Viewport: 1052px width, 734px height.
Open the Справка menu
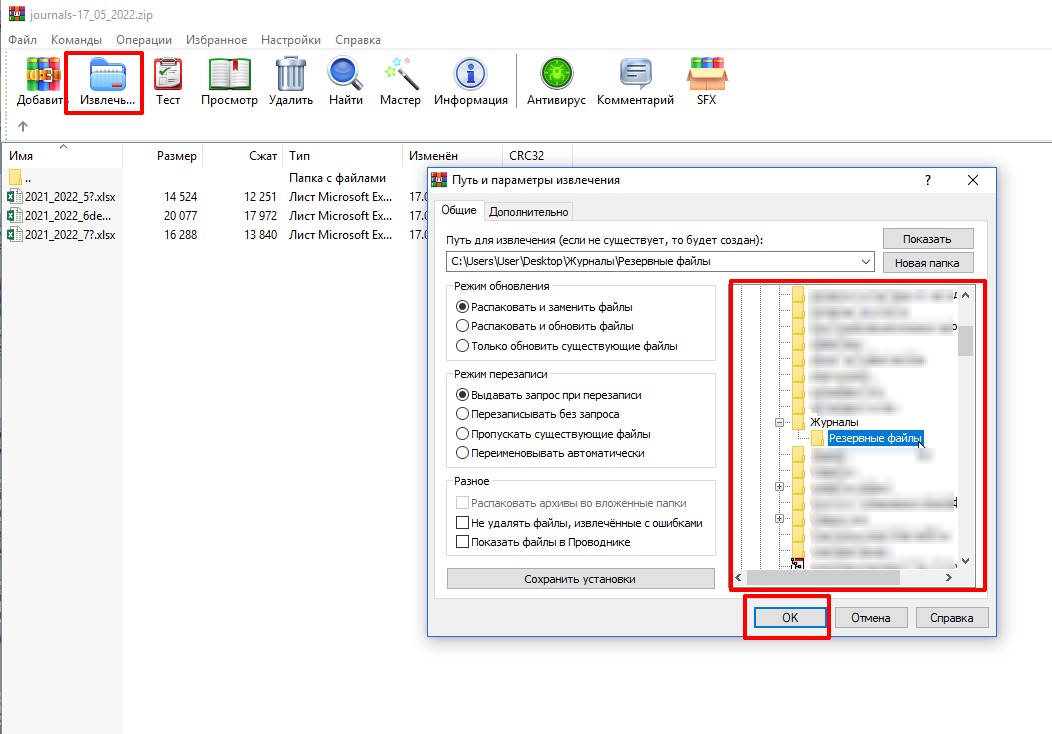click(358, 40)
